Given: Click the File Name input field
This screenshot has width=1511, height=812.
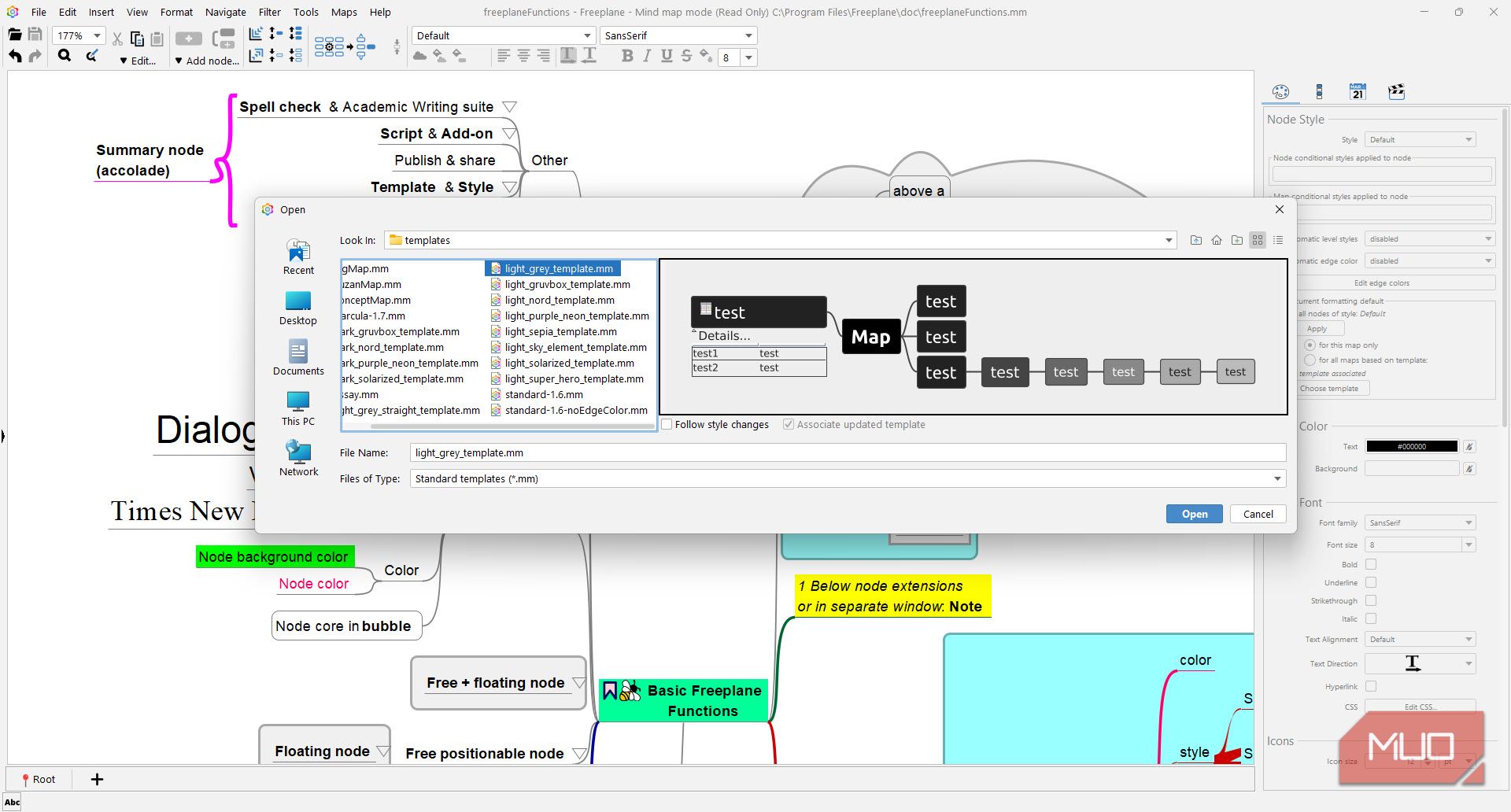Looking at the screenshot, I should (x=848, y=452).
